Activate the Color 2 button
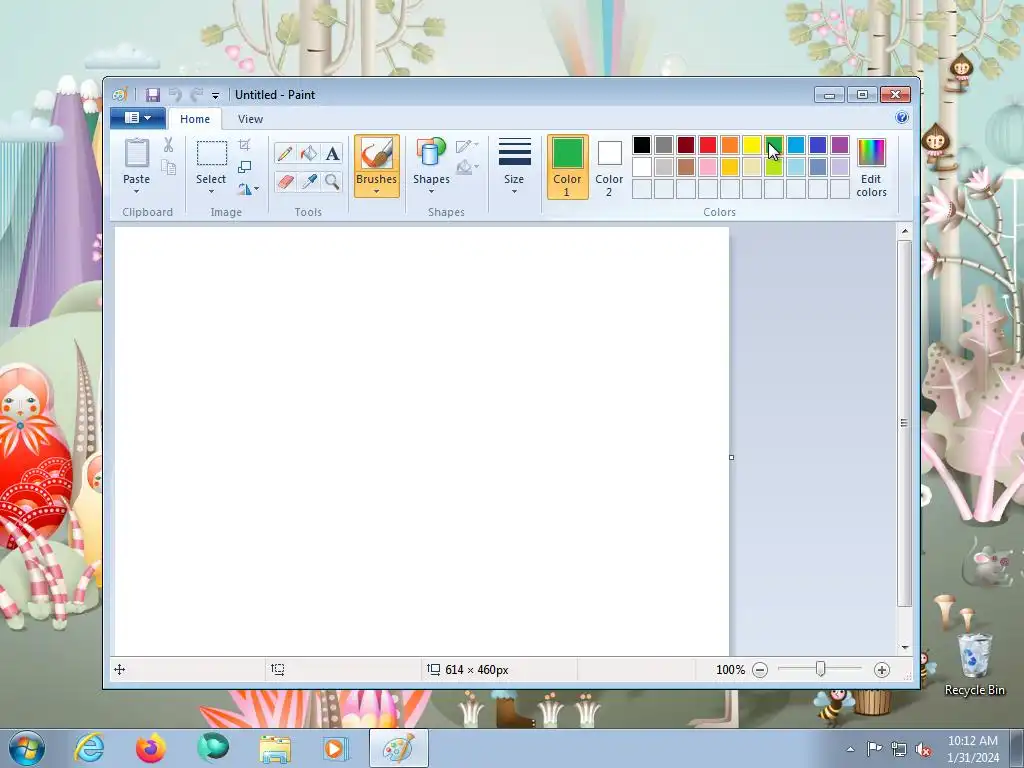The image size is (1024, 768). (609, 167)
